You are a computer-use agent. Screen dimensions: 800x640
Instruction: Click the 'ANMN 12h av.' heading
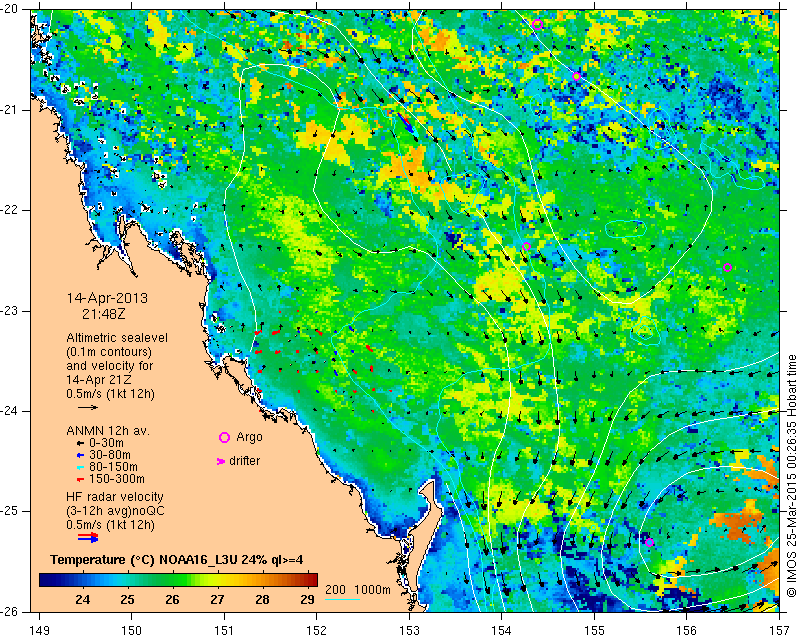click(x=108, y=431)
